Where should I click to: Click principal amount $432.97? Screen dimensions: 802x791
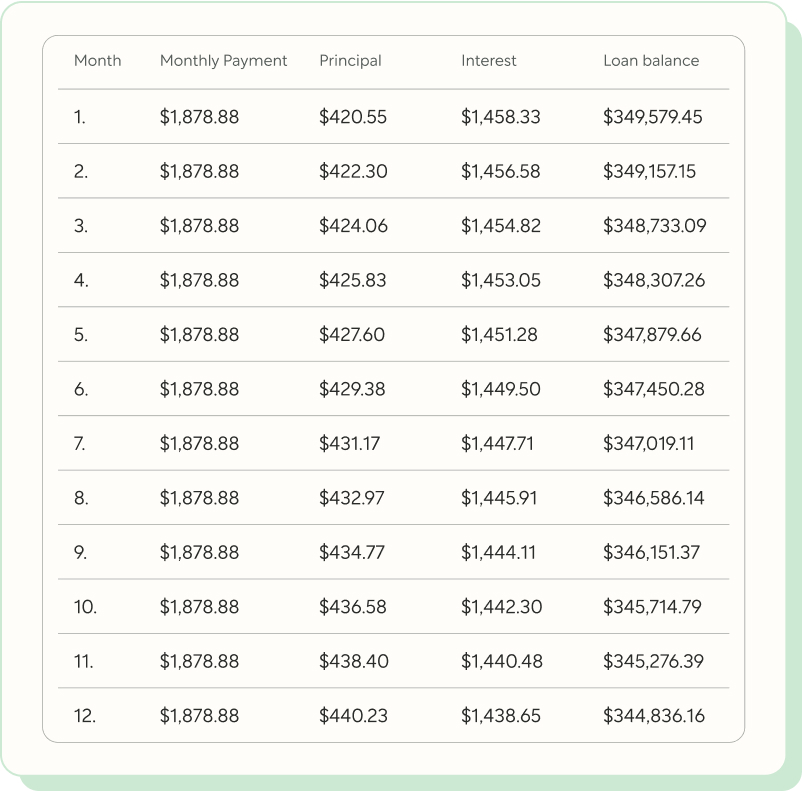(x=351, y=498)
